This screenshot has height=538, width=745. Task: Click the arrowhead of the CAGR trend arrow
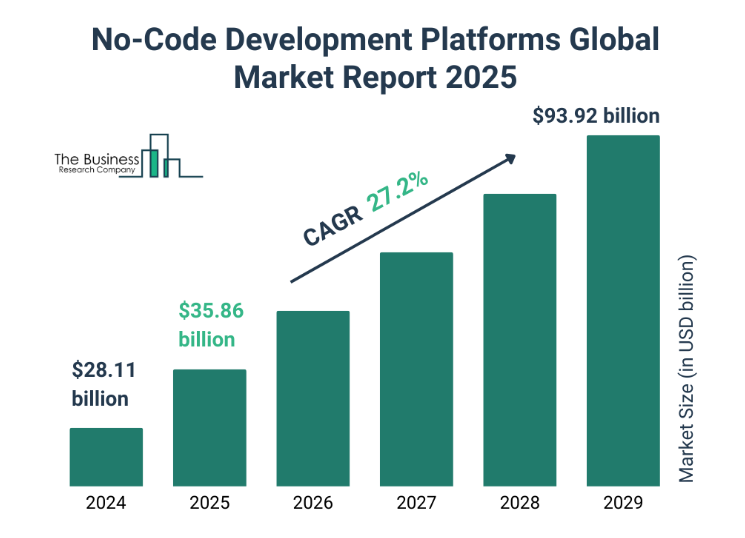coord(510,159)
